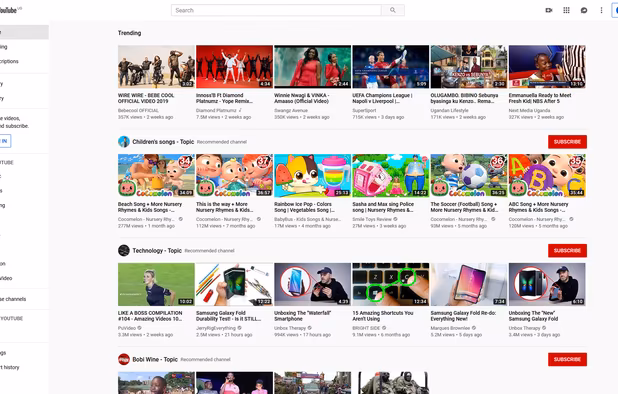Play the OLUGAMBO Bibino Sebunya thumbnail
The height and width of the screenshot is (394, 618).
click(x=469, y=67)
